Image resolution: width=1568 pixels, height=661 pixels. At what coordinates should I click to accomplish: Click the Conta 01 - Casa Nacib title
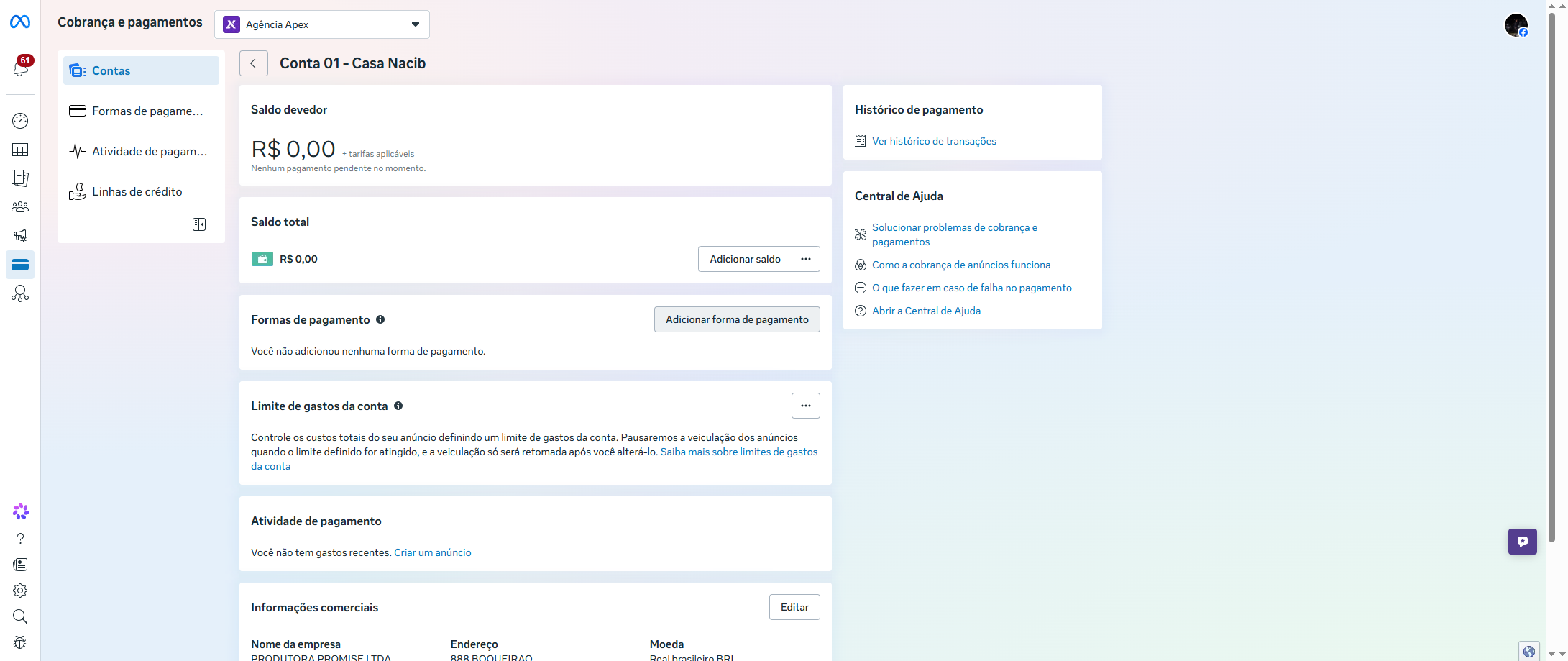[352, 63]
